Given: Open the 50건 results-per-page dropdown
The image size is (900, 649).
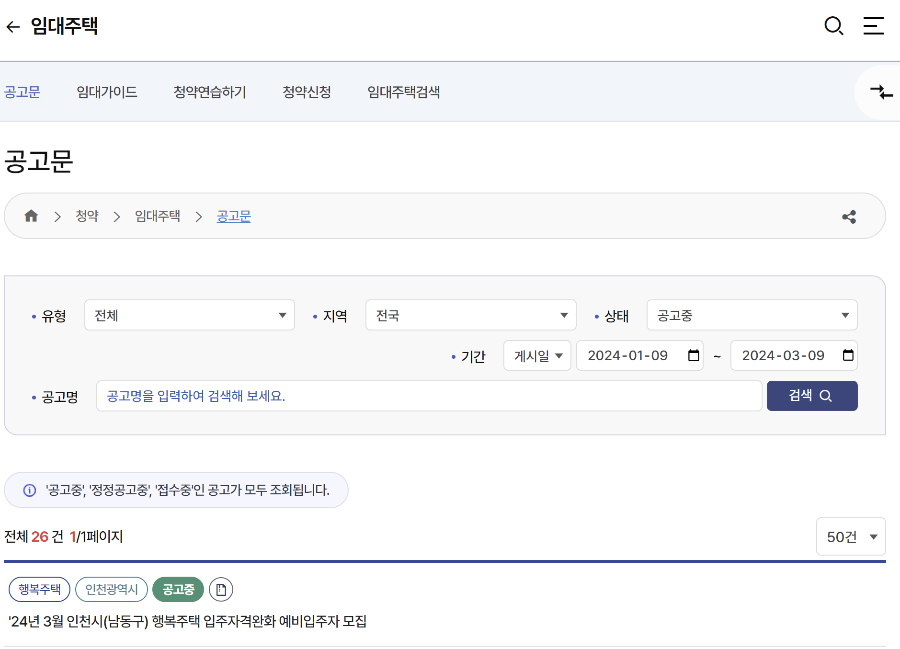Looking at the screenshot, I should 851,536.
